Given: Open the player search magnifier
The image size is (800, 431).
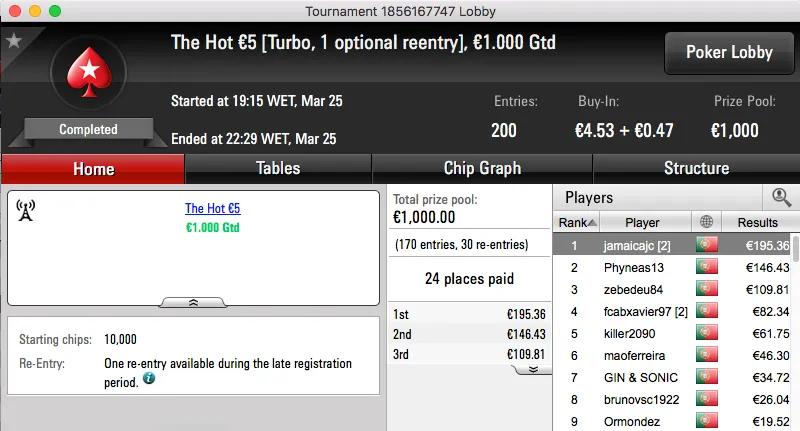Looking at the screenshot, I should [779, 198].
